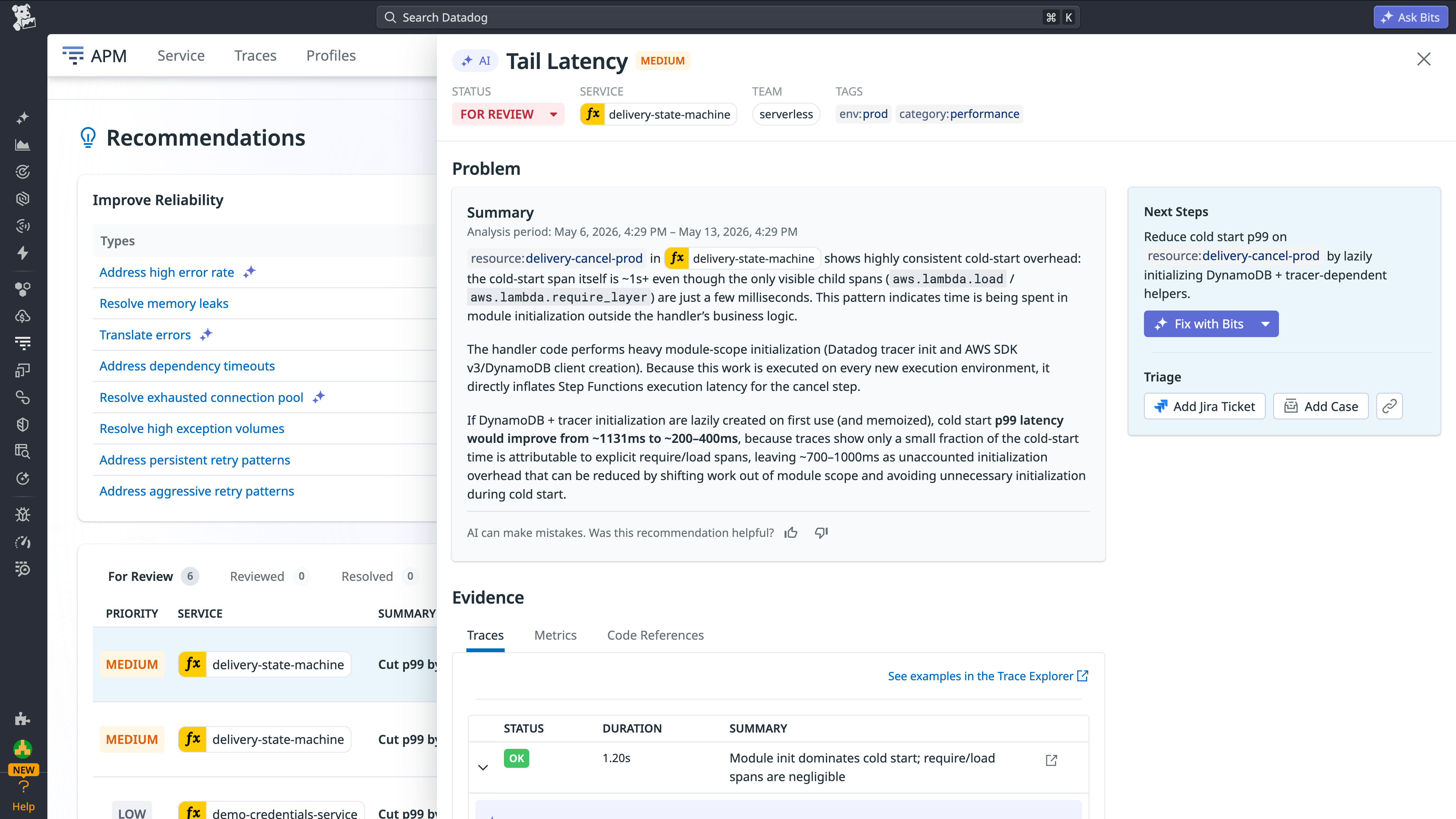1456x819 pixels.
Task: Open Address aggressive retry patterns link
Action: (x=197, y=491)
